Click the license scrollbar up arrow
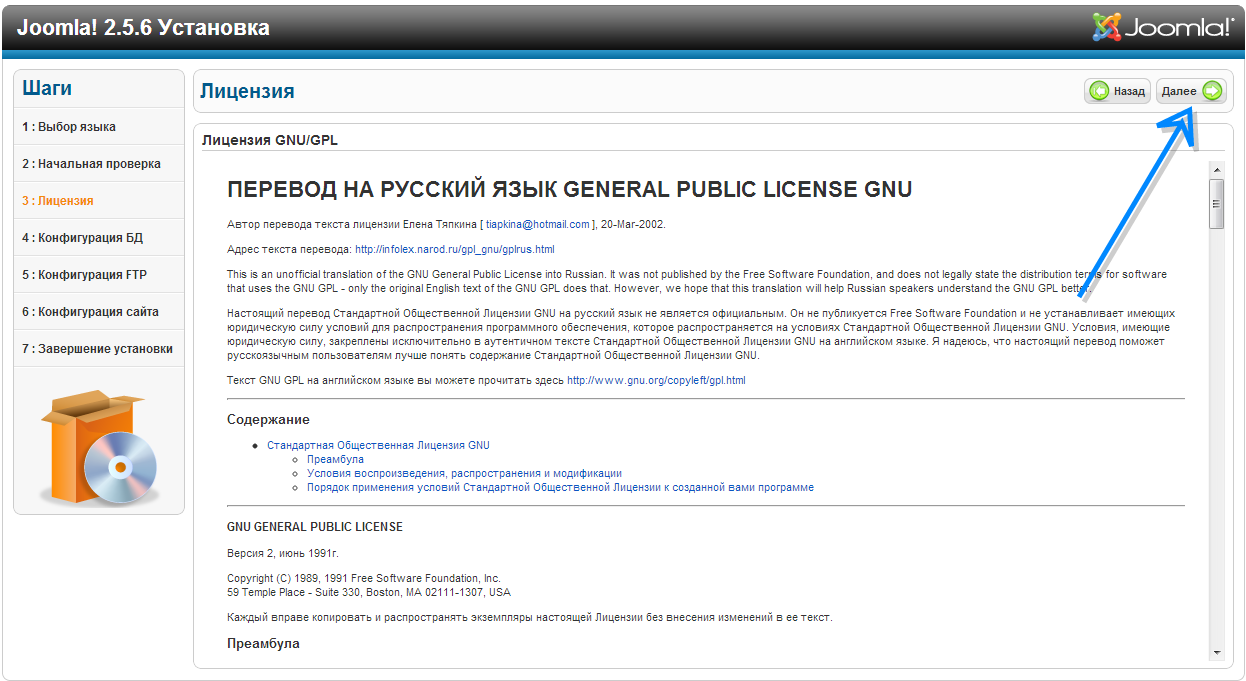The image size is (1246, 681). [x=1216, y=168]
